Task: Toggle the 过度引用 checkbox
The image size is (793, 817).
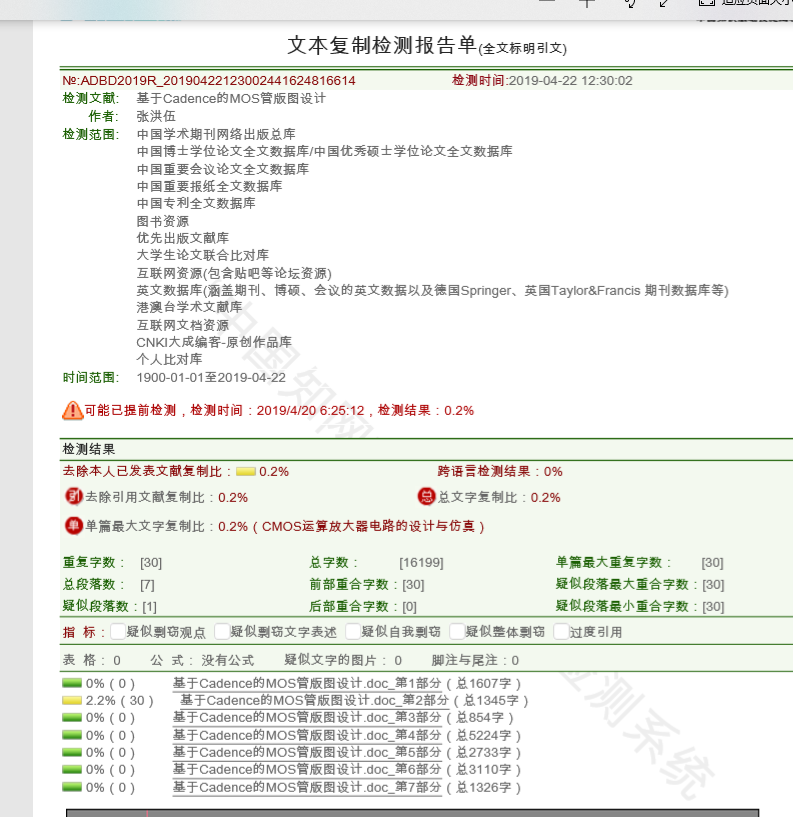Action: [x=561, y=632]
